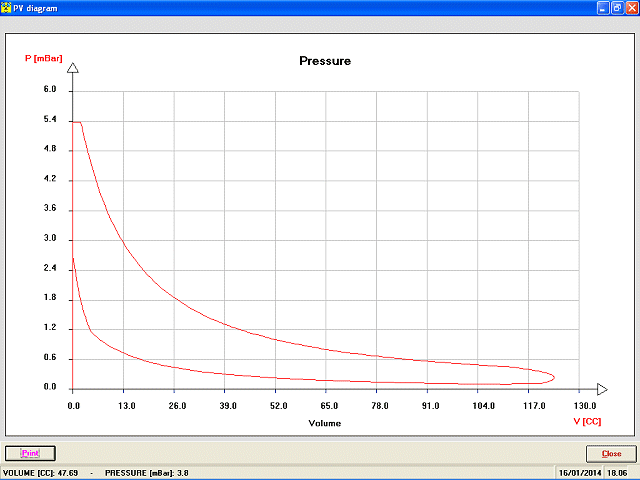Click the 'V [CC]' axis label
This screenshot has height=480, width=640.
tap(587, 421)
